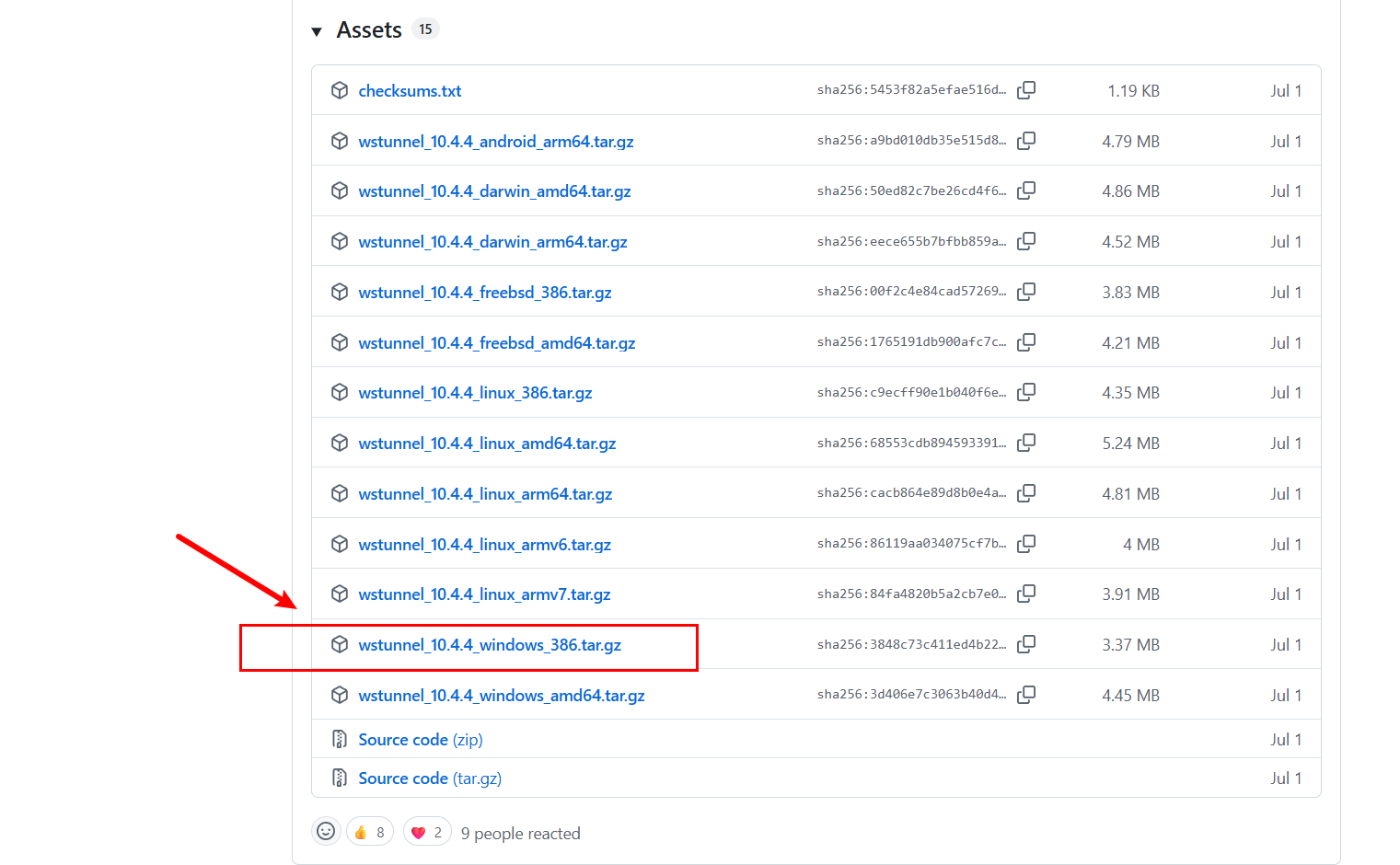
Task: Copy SHA256 for linux_amd64 archive
Action: pos(1026,443)
